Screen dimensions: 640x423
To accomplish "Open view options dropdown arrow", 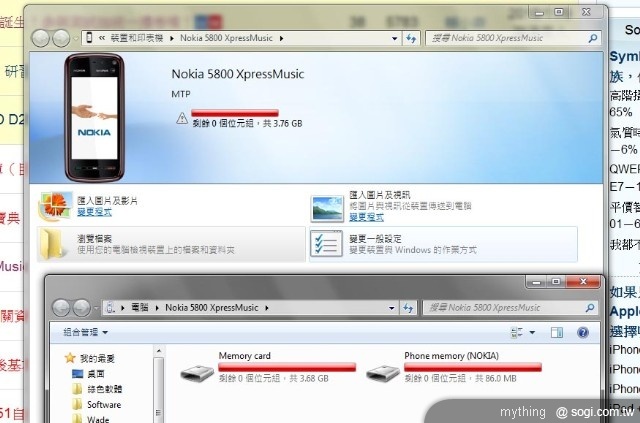I will pos(532,332).
